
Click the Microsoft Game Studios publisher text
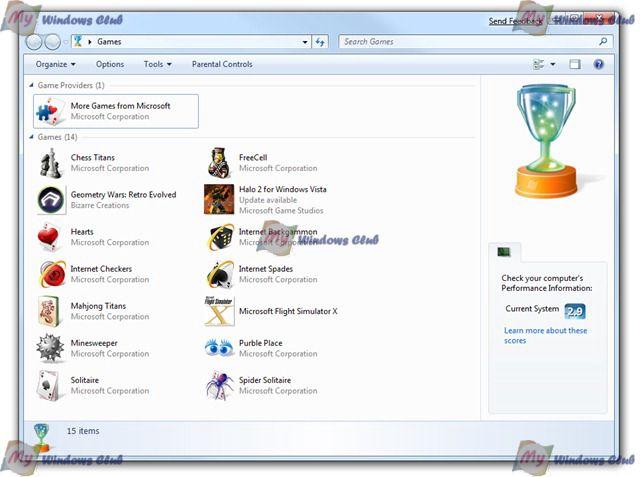pyautogui.click(x=281, y=211)
